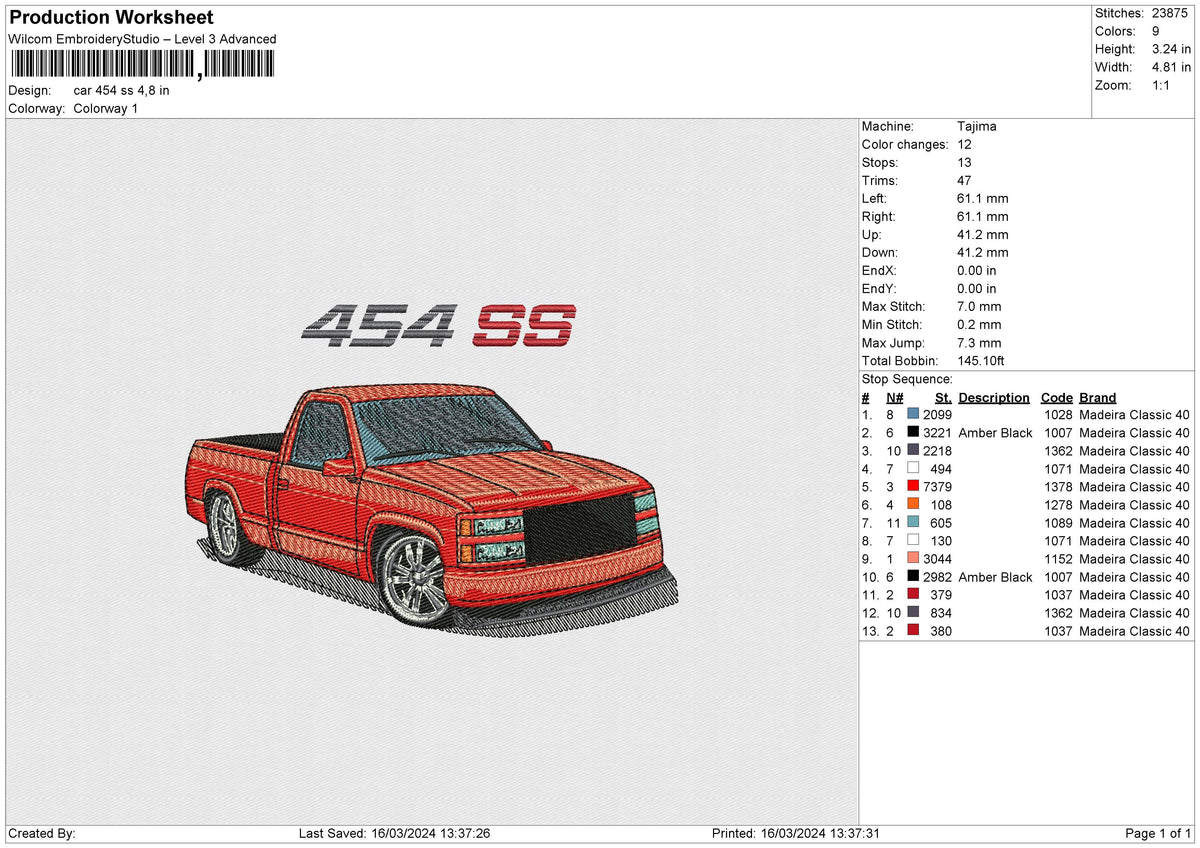
Task: Click the Page 1 of 1 footer
Action: (1158, 834)
